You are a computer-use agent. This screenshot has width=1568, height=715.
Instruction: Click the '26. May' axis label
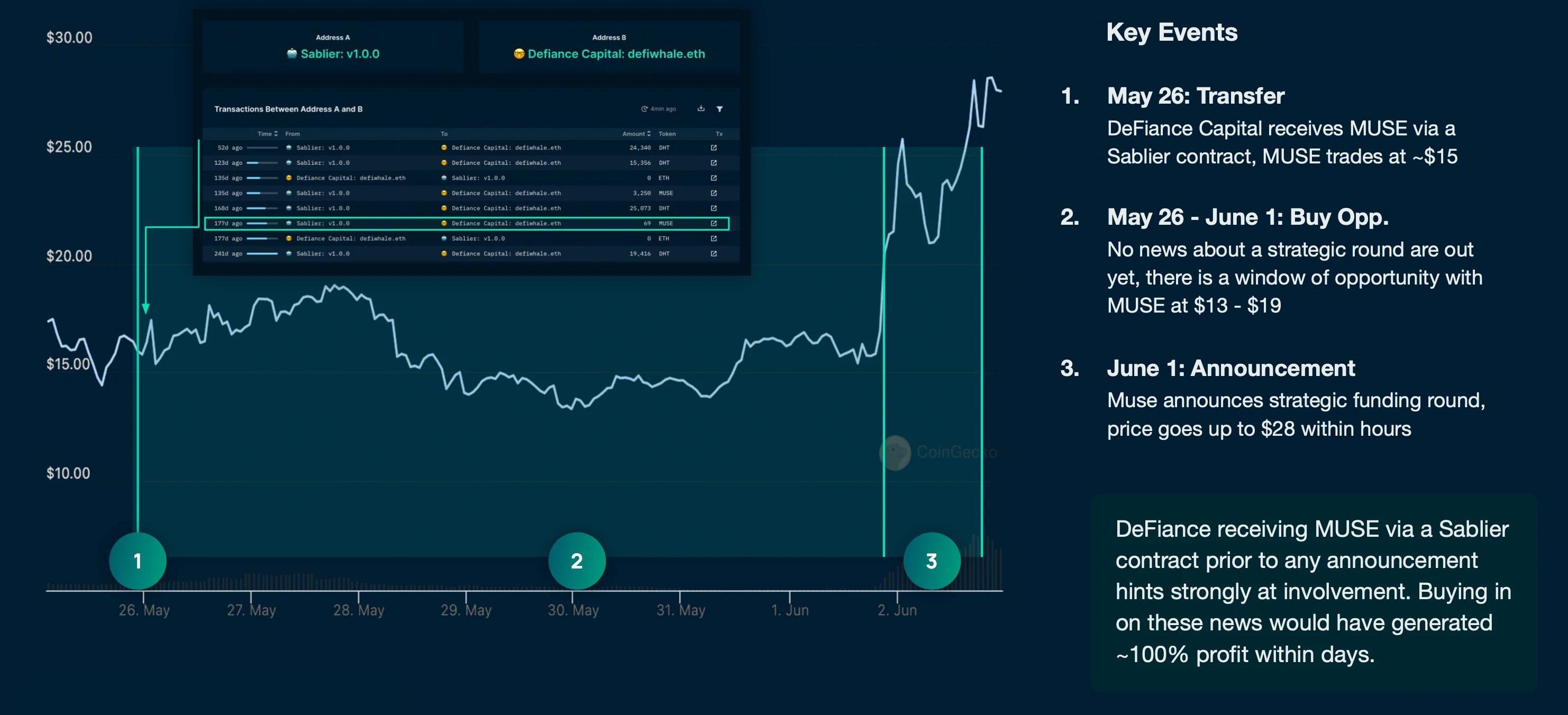(144, 610)
